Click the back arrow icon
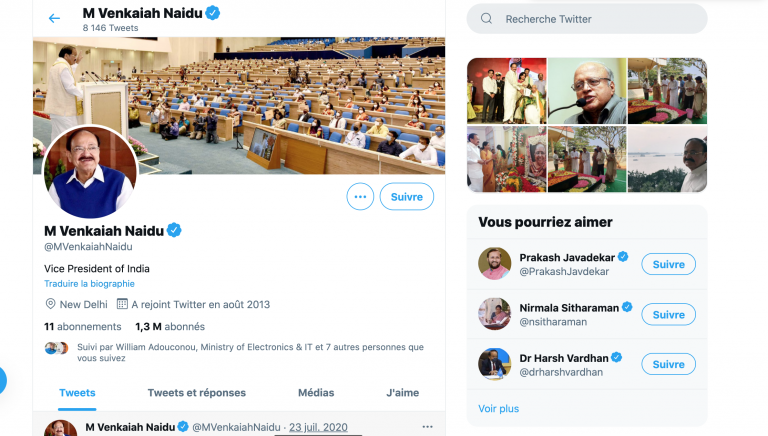768x436 pixels. pyautogui.click(x=54, y=18)
